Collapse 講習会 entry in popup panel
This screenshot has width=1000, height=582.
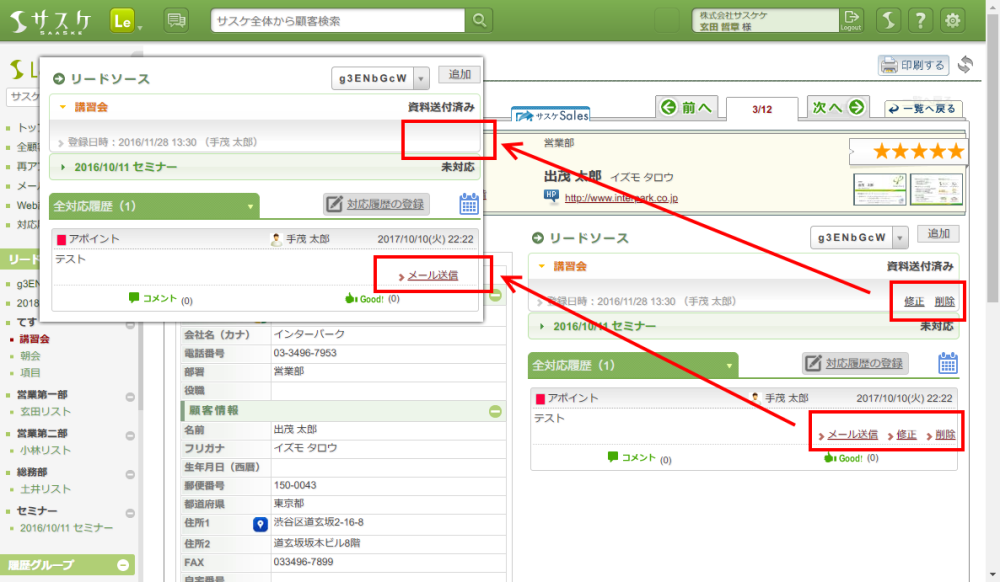(x=62, y=107)
